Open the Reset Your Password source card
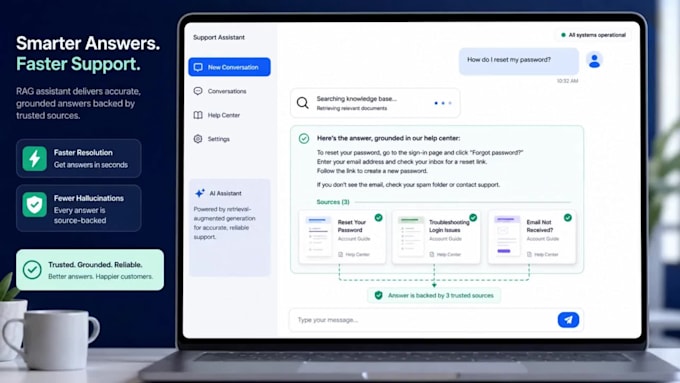This screenshot has height=383, width=680. (342, 237)
